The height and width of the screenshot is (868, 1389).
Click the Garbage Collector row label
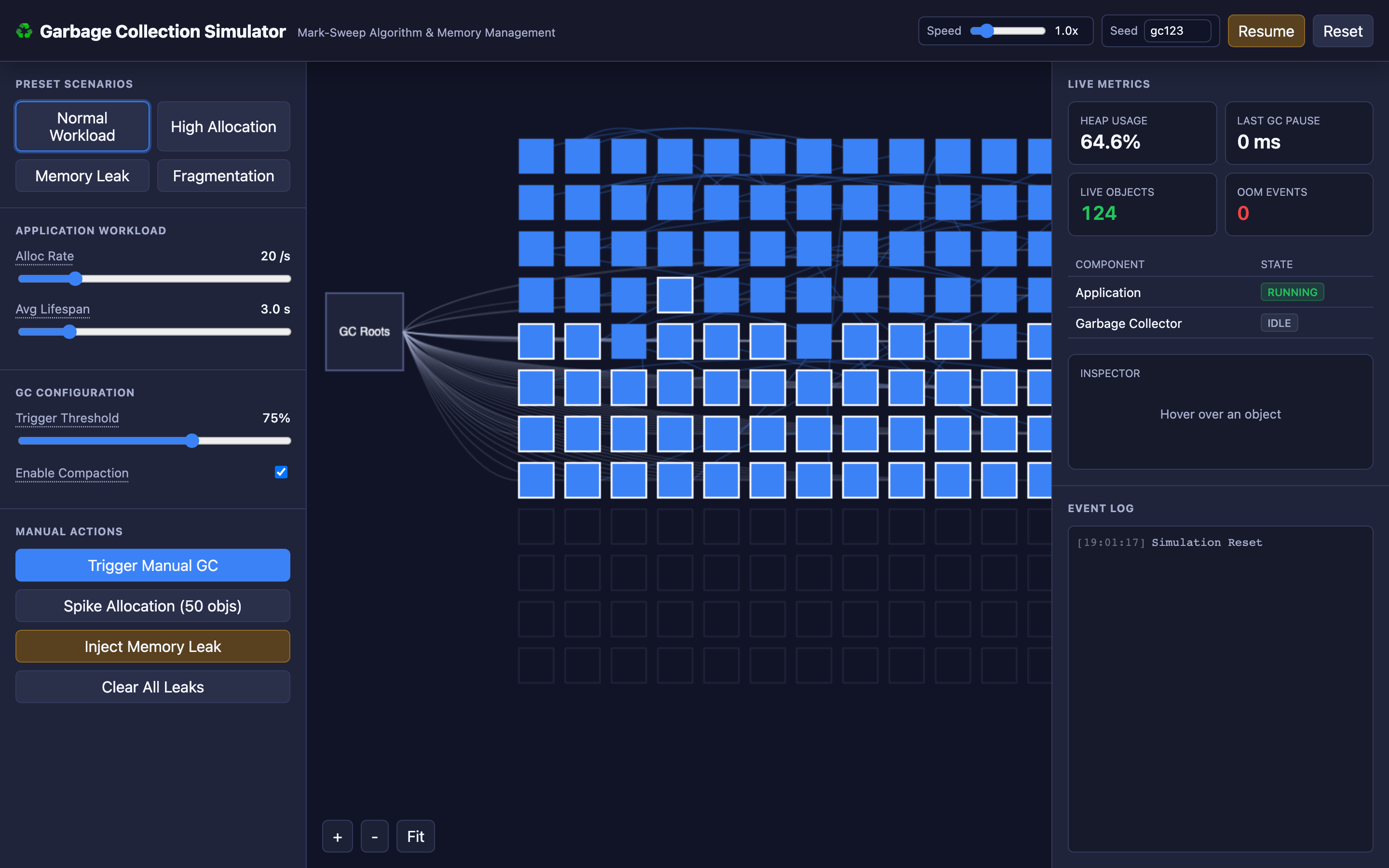coord(1129,324)
